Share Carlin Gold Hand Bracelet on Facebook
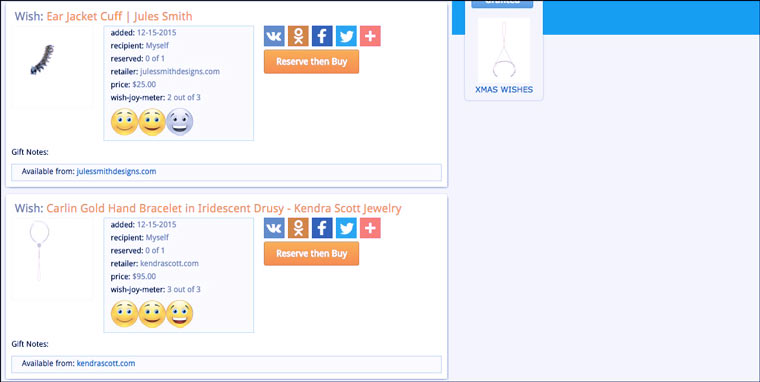Screen dimensions: 760x382 pyautogui.click(x=322, y=228)
